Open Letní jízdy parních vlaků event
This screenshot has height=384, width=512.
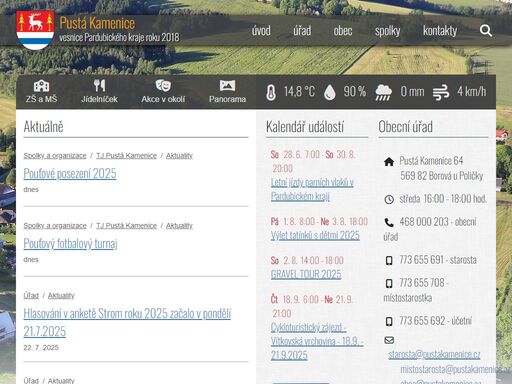[x=312, y=189]
